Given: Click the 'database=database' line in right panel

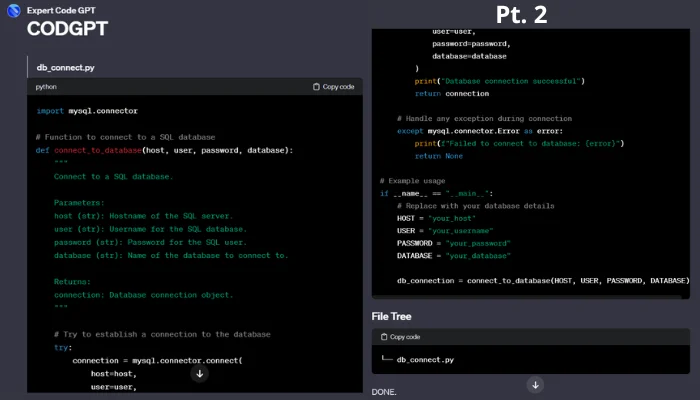Looking at the screenshot, I should pyautogui.click(x=469, y=56).
